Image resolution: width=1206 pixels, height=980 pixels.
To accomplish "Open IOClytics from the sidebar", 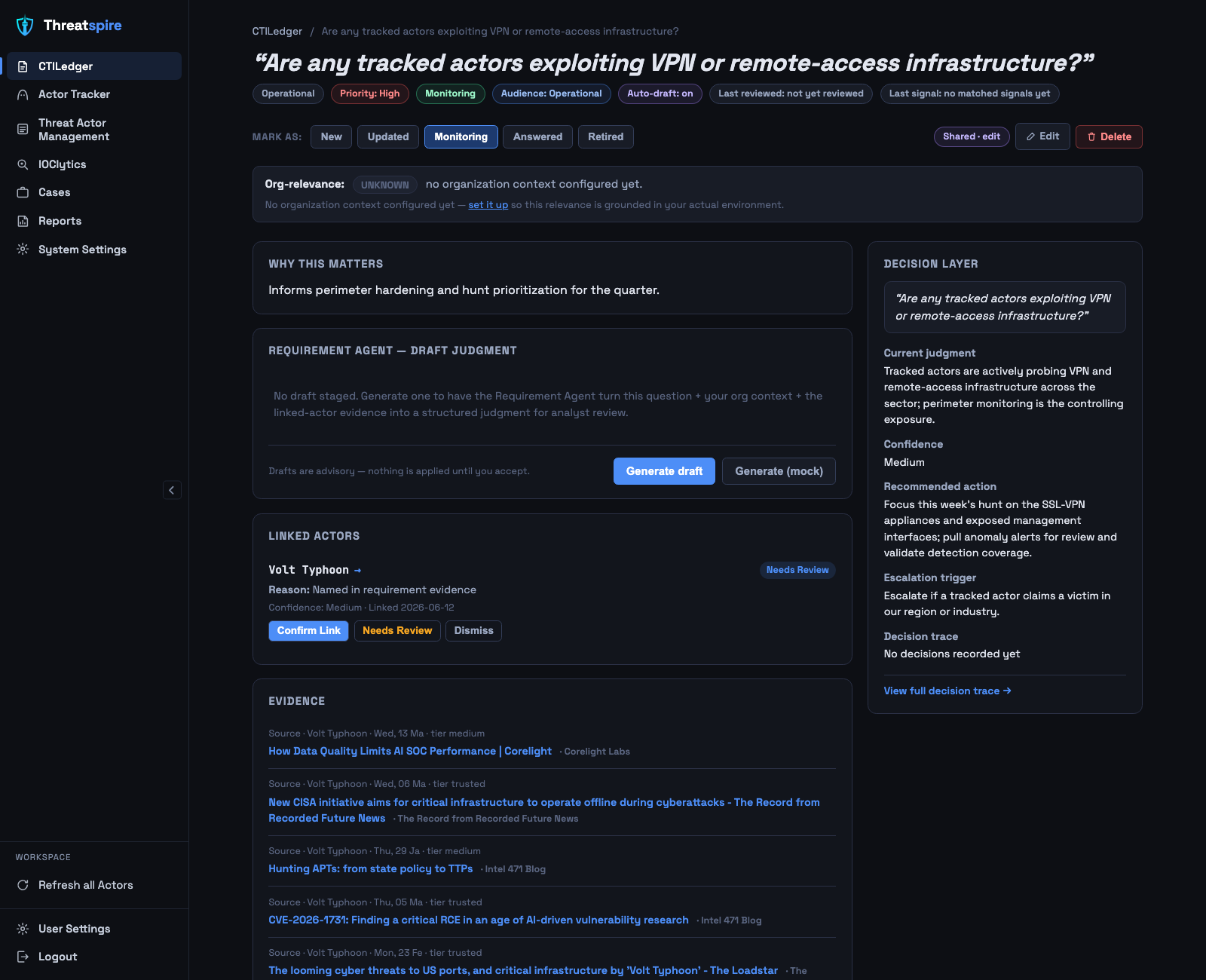I will pos(94,164).
